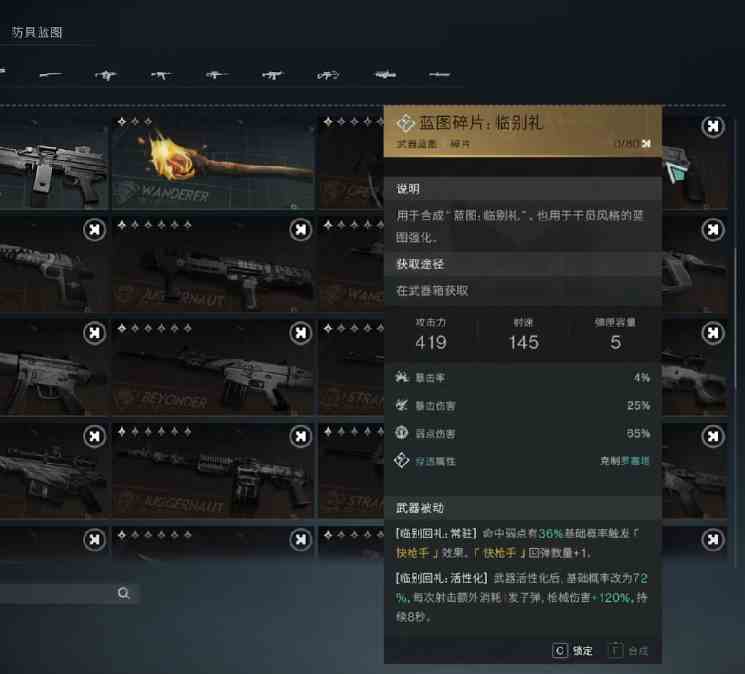Filter blueprints by sniper rifle category

tap(216, 75)
